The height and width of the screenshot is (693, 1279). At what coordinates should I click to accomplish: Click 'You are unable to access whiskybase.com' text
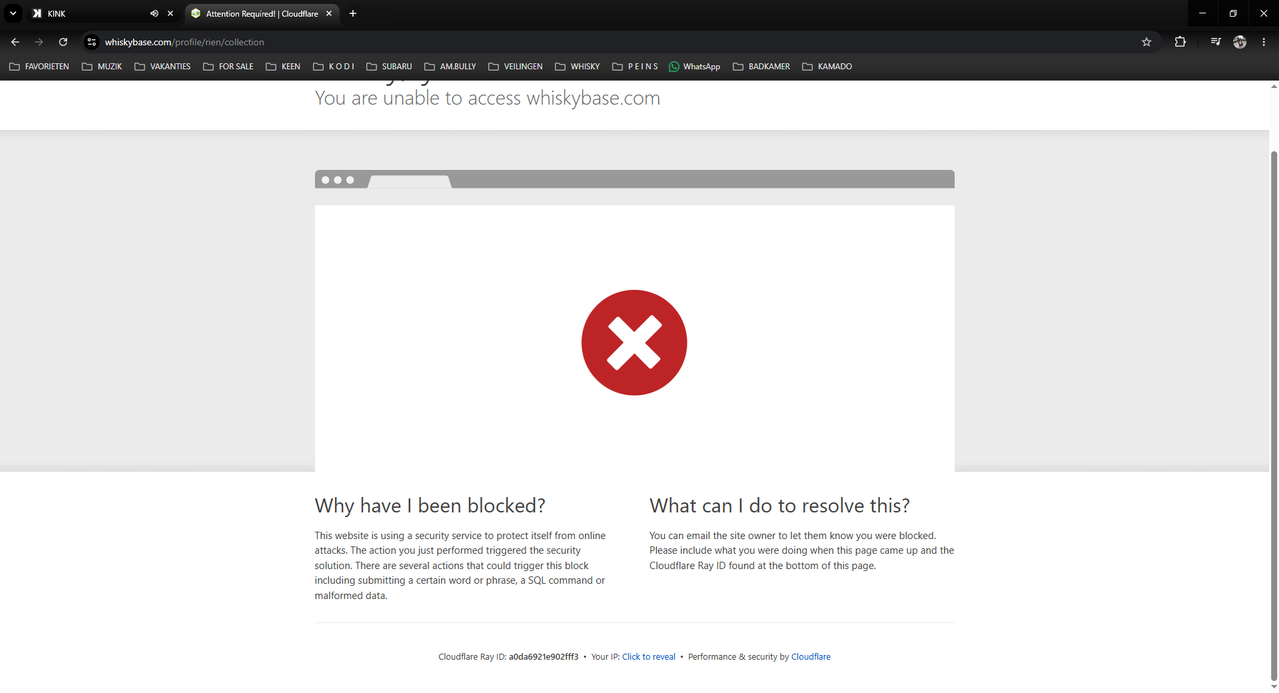[x=488, y=98]
